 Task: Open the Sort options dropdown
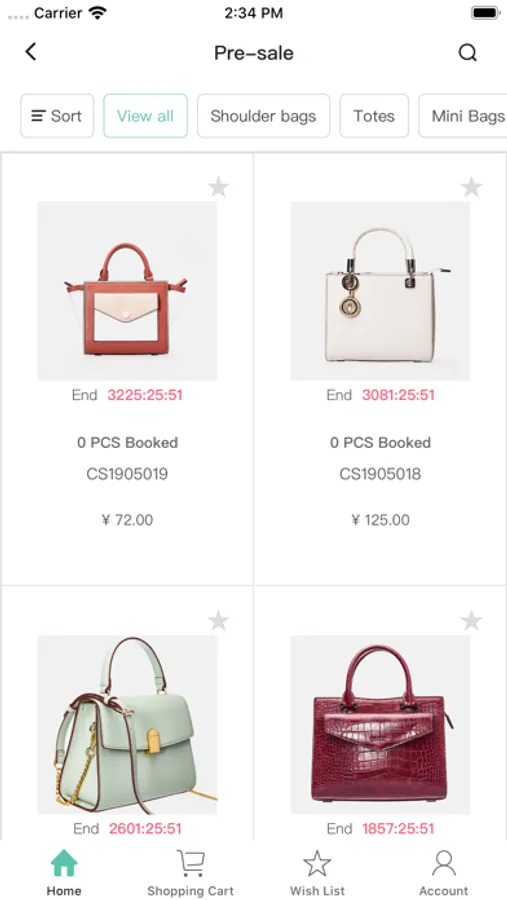(57, 116)
